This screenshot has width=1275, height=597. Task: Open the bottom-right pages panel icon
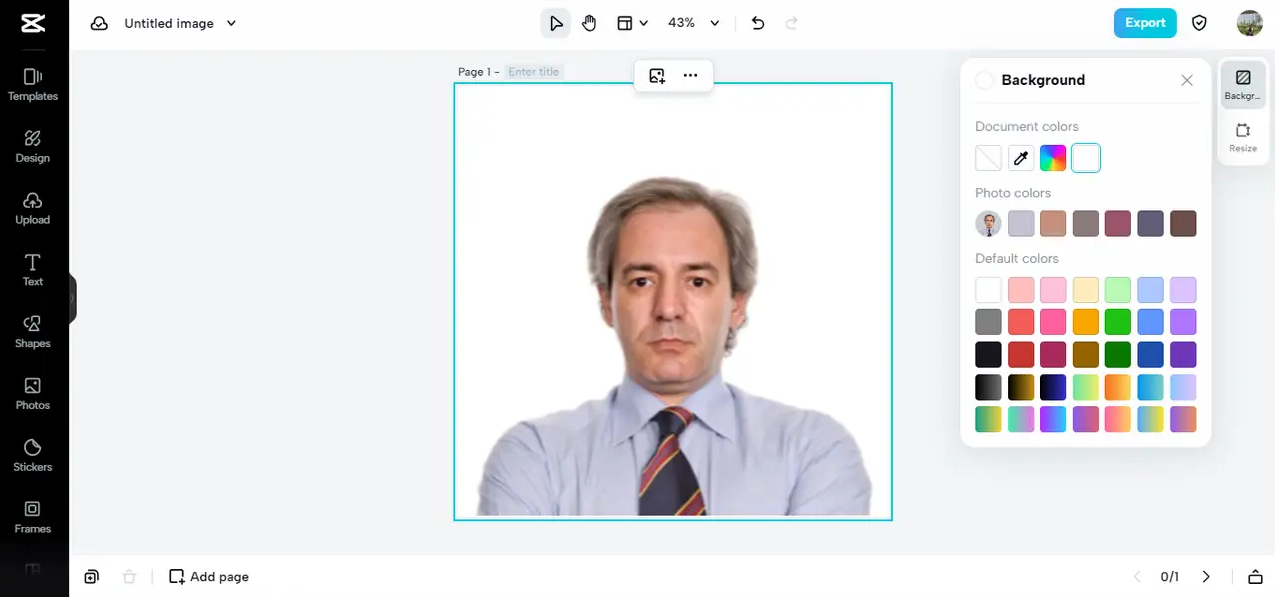click(x=1255, y=576)
